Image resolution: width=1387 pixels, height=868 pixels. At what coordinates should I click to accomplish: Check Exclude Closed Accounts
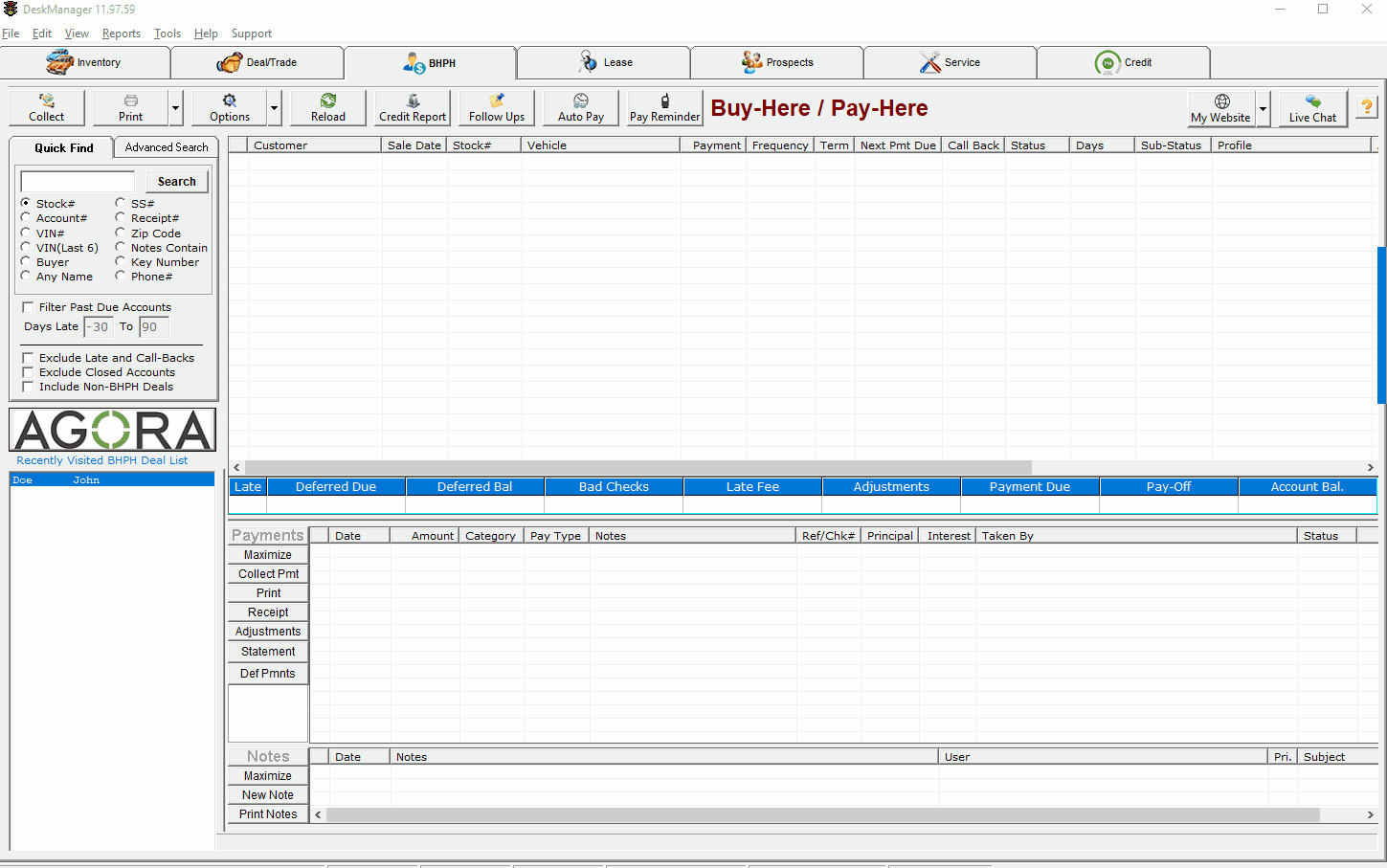click(28, 372)
